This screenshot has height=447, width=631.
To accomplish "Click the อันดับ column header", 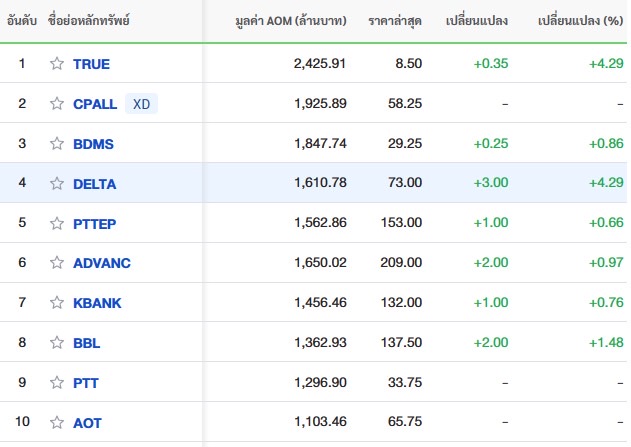I will click(x=22, y=21).
